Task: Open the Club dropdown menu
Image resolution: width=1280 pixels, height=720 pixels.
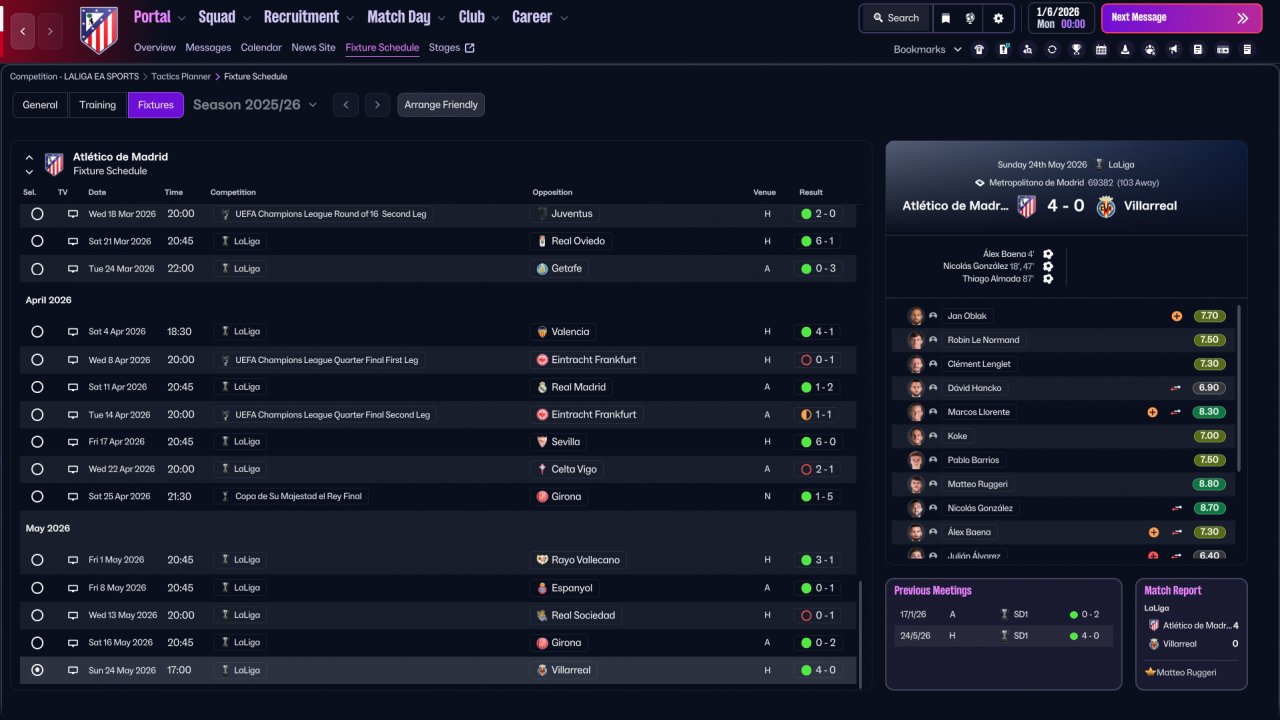Action: tap(479, 17)
